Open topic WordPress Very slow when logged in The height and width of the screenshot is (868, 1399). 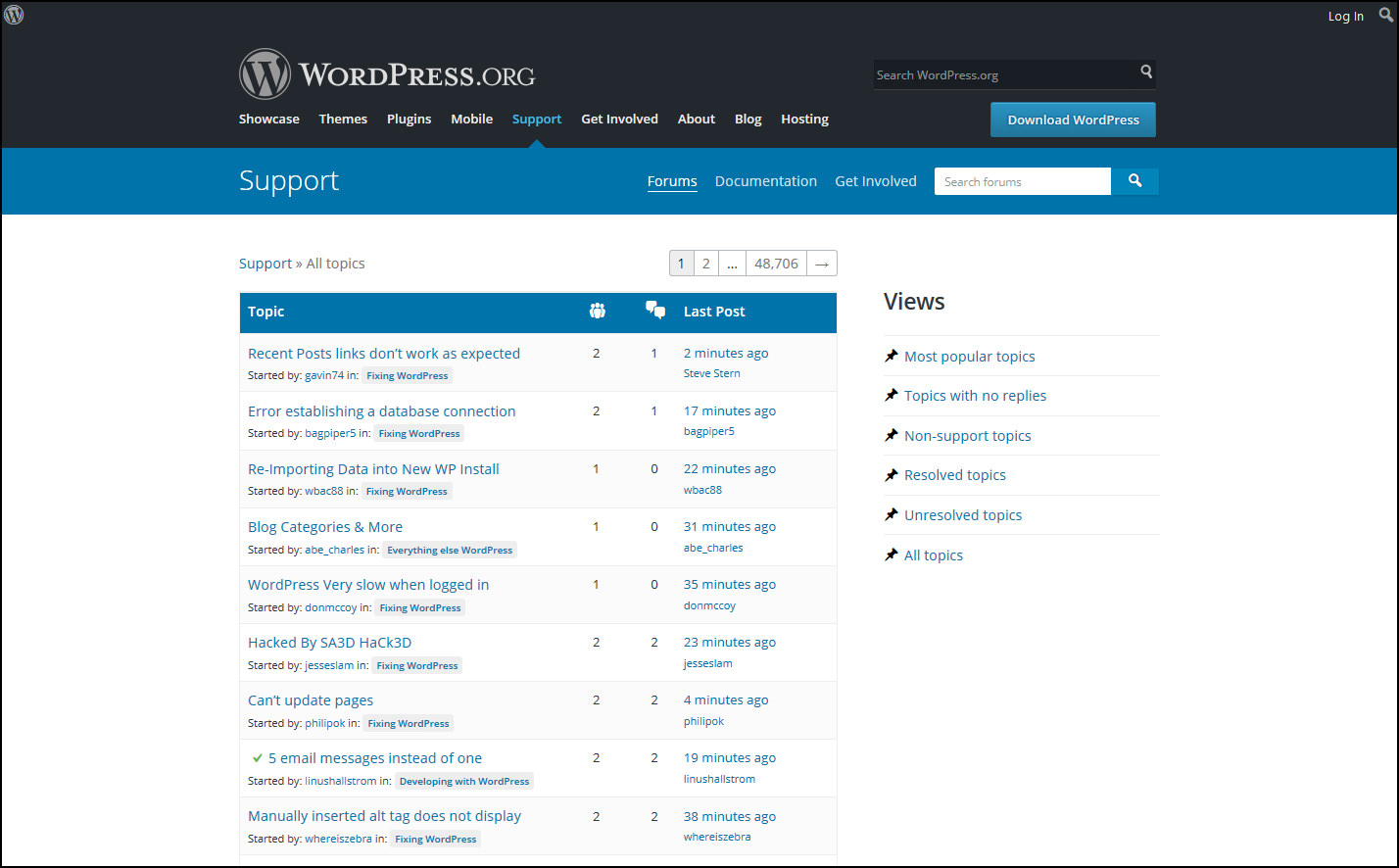[368, 585]
